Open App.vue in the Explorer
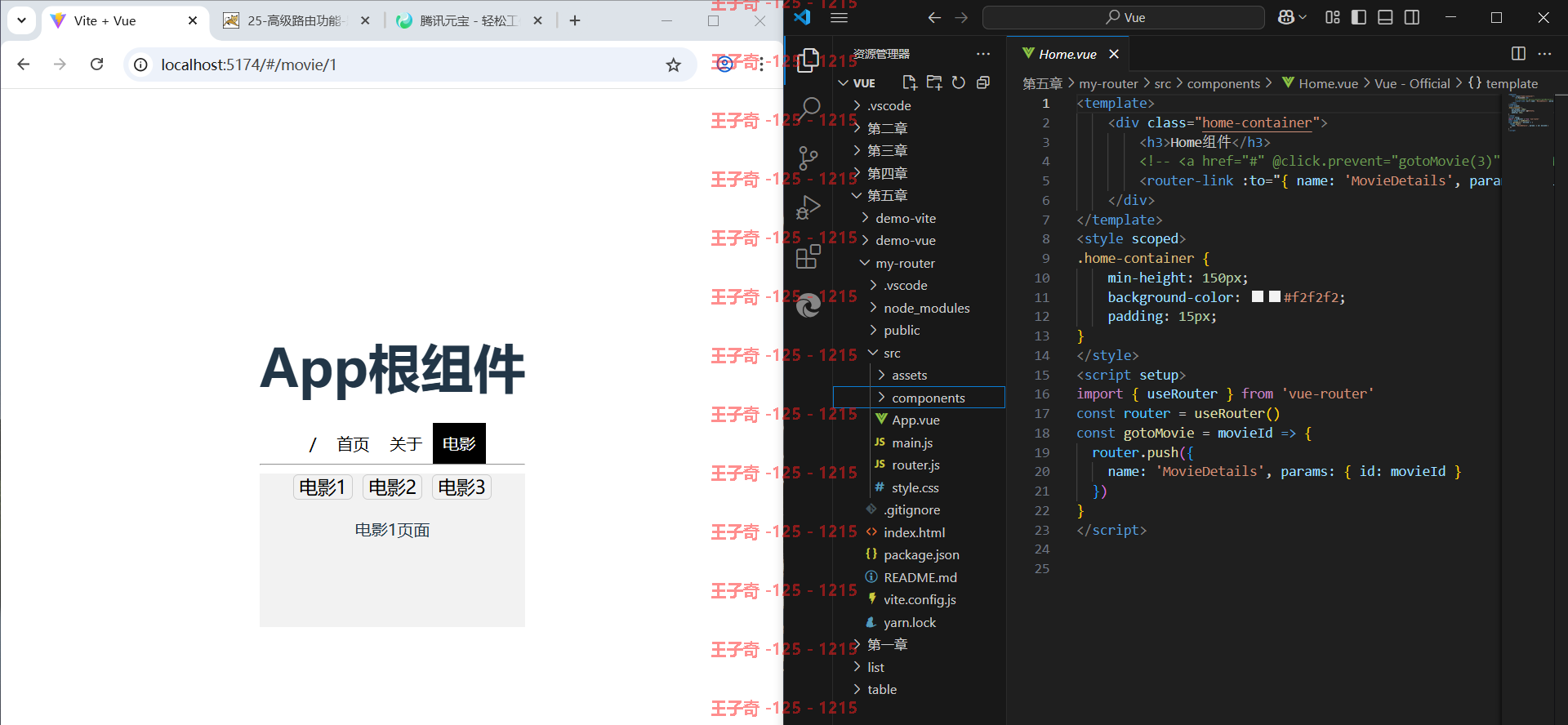Image resolution: width=1568 pixels, height=725 pixels. click(x=915, y=420)
